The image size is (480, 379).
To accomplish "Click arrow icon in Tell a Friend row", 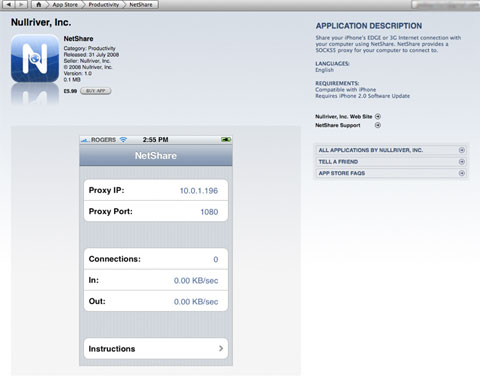I will pyautogui.click(x=462, y=162).
